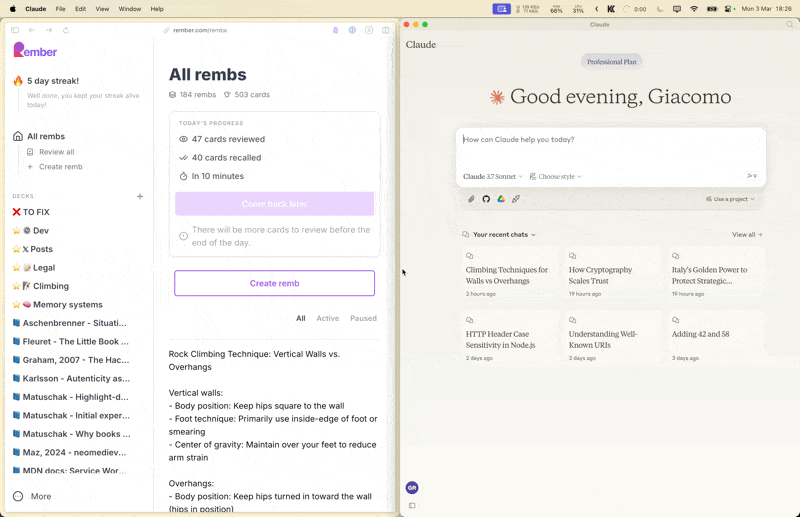The width and height of the screenshot is (800, 517).
Task: Open How Cryptography Scales Trust chat
Action: tap(612, 275)
